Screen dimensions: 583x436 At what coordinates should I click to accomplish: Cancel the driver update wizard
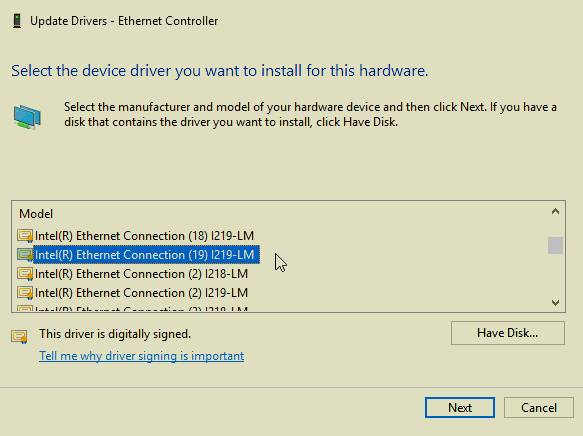pos(539,408)
